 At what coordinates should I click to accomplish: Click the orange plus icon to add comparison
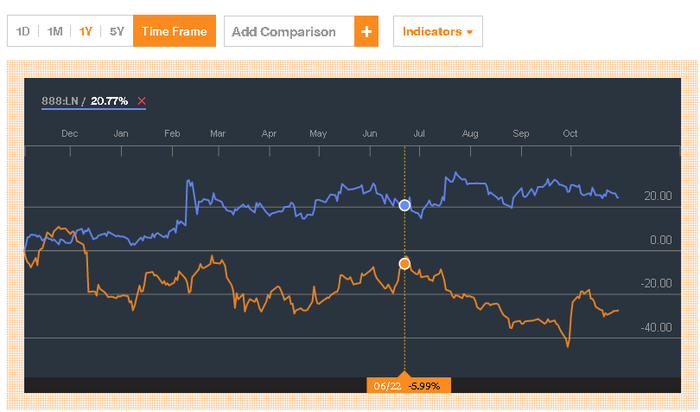tap(366, 31)
